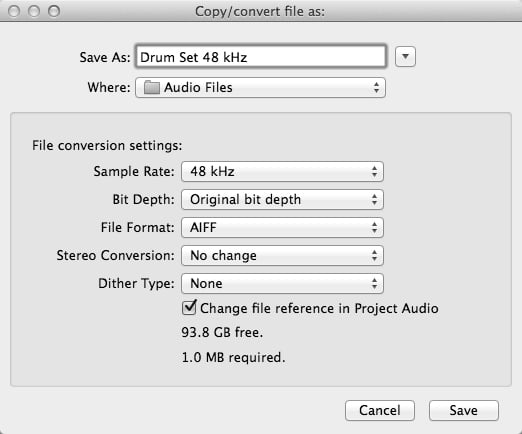Click the Cancel button
The height and width of the screenshot is (434, 522).
pos(380,410)
